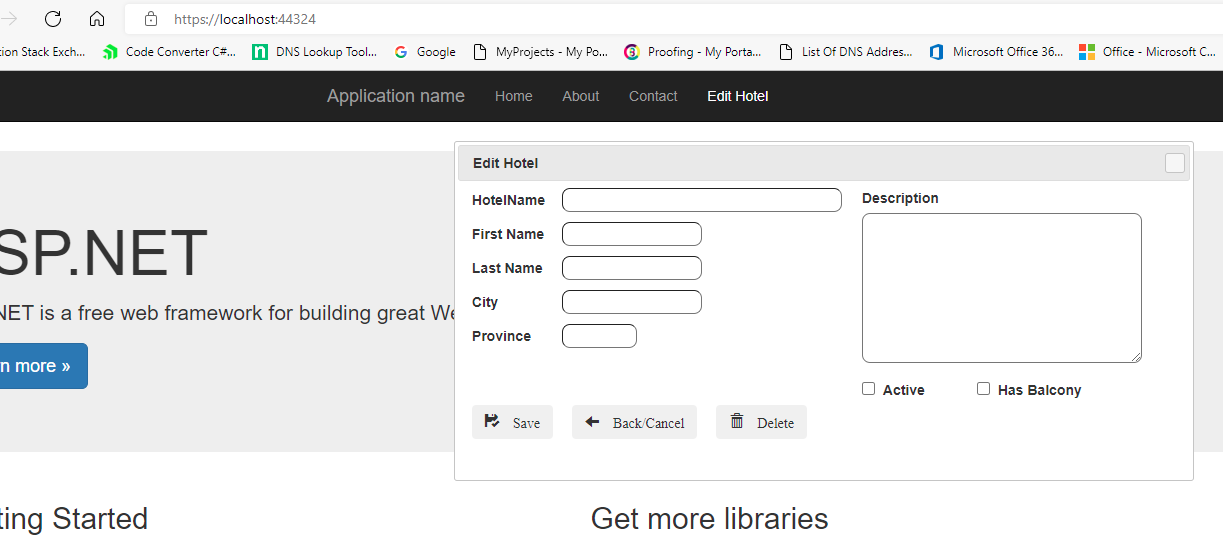Click the browser refresh icon
The image size is (1223, 538).
tap(53, 19)
